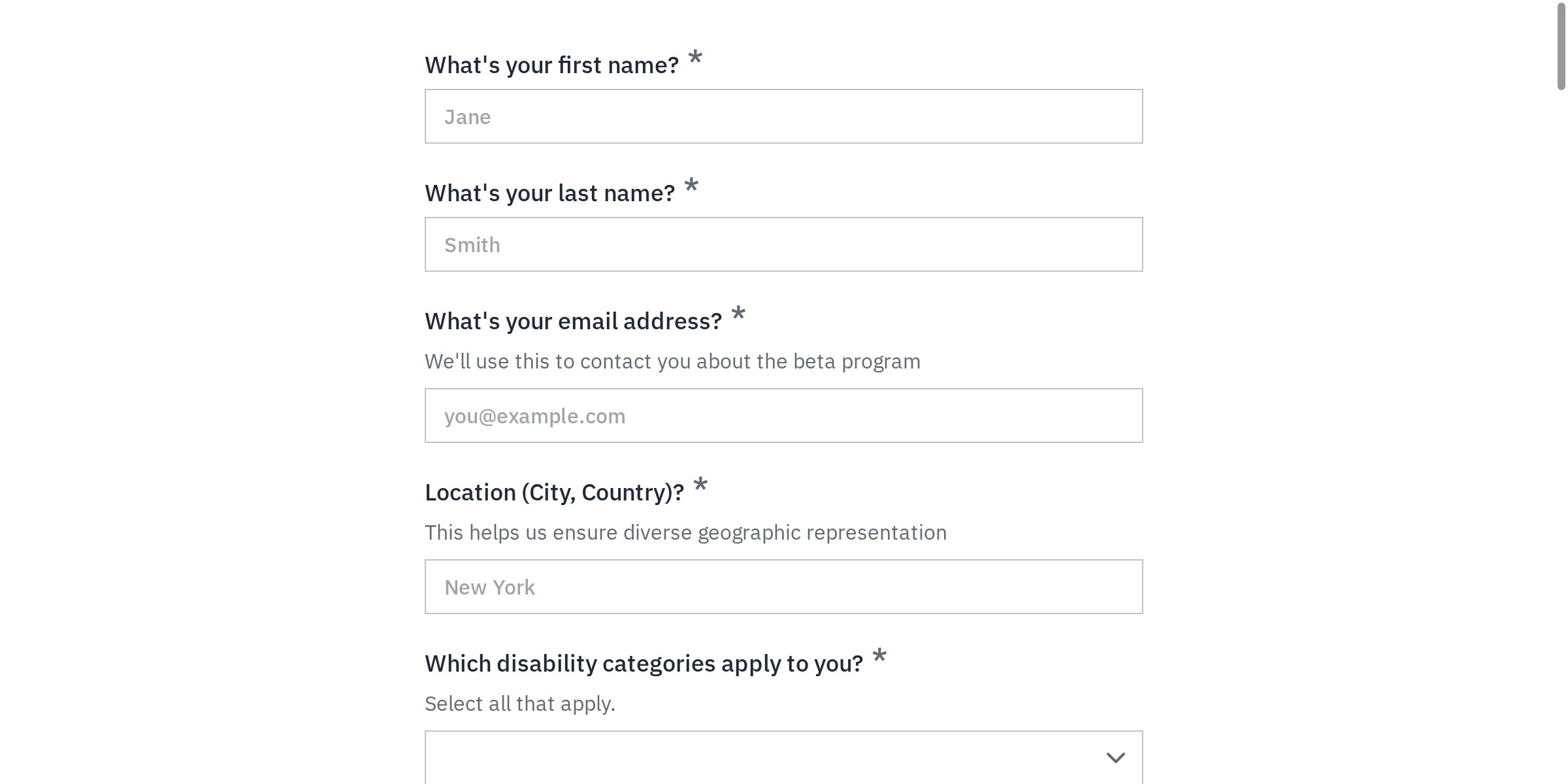Click the 'What's your last name?' label
The height and width of the screenshot is (784, 1568).
(x=549, y=192)
